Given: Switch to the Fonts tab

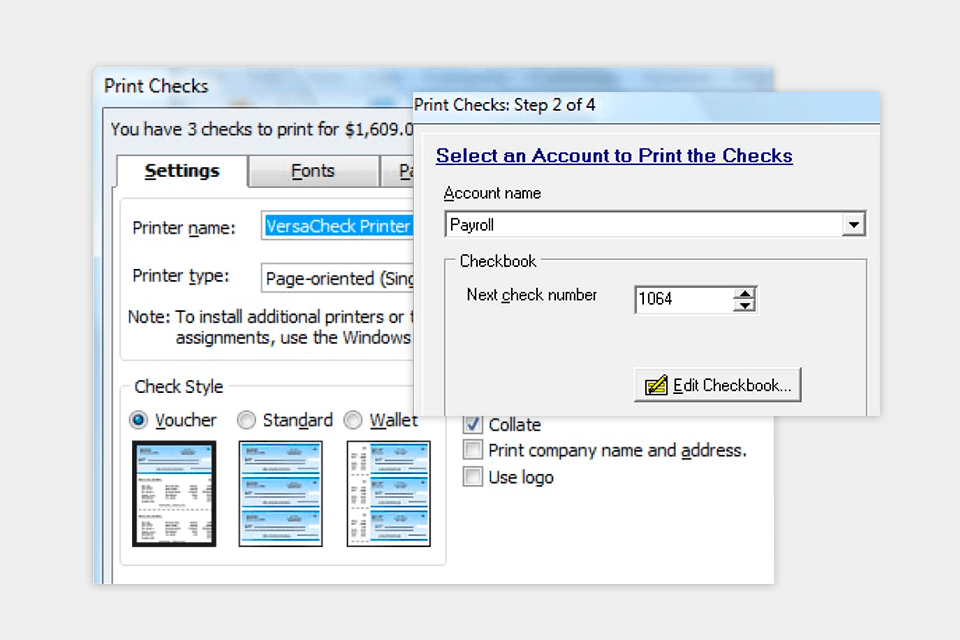Looking at the screenshot, I should coord(312,171).
